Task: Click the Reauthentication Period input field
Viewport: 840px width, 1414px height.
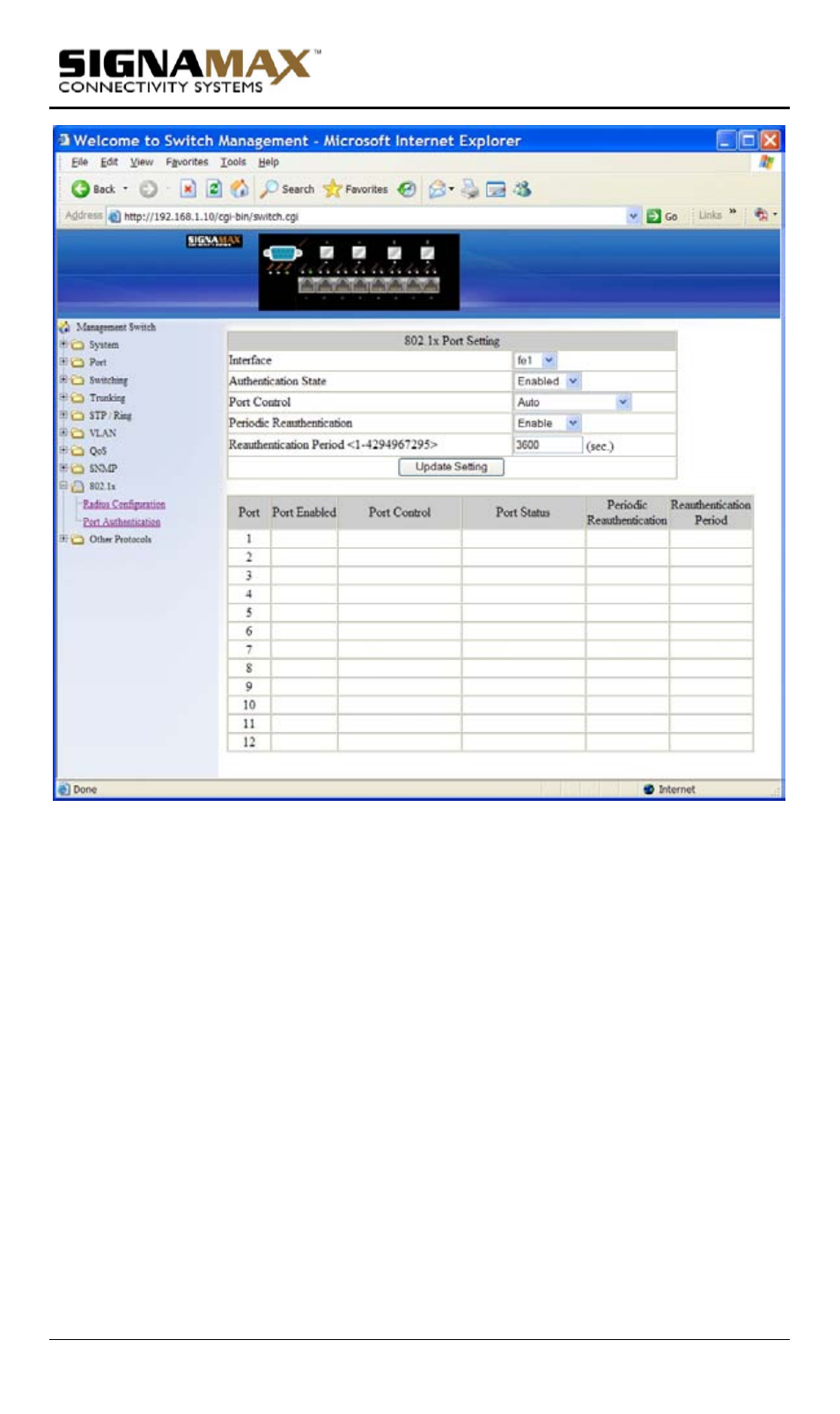Action: [548, 445]
